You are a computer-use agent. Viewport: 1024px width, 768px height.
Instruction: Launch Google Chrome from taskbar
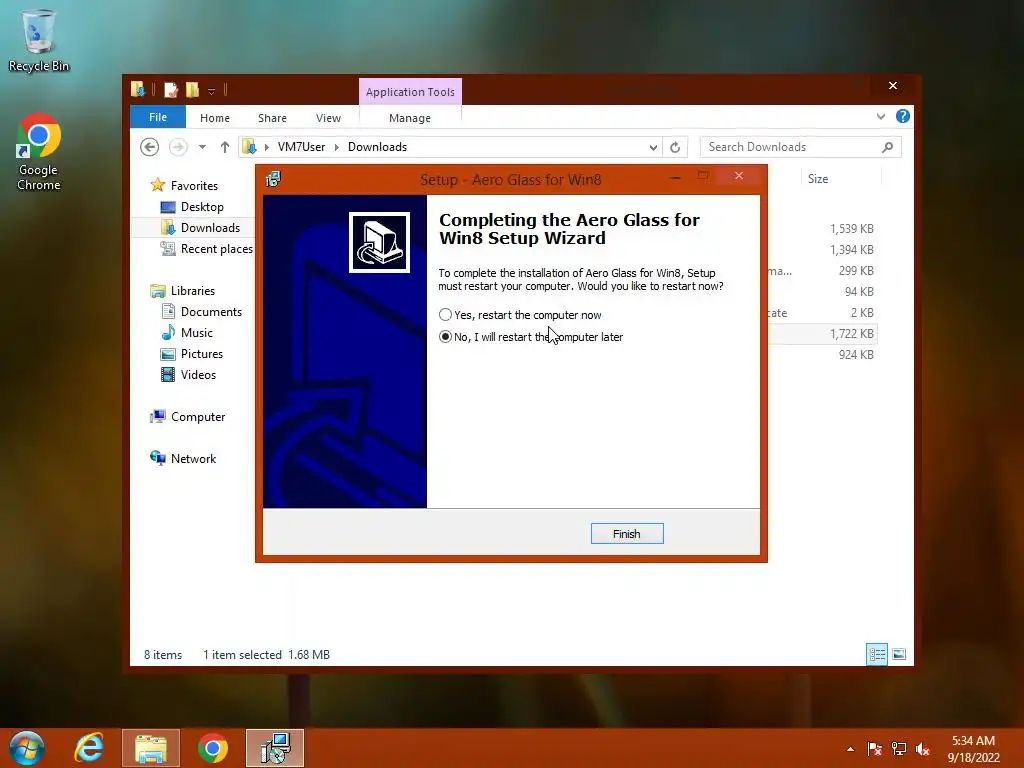pyautogui.click(x=213, y=748)
